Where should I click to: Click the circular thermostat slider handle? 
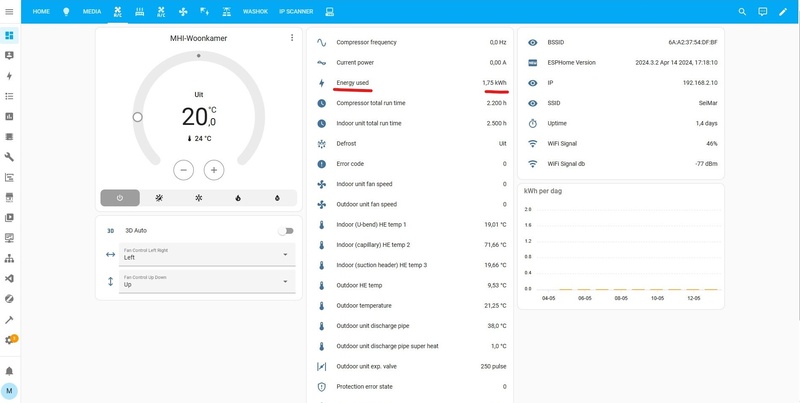coord(137,117)
